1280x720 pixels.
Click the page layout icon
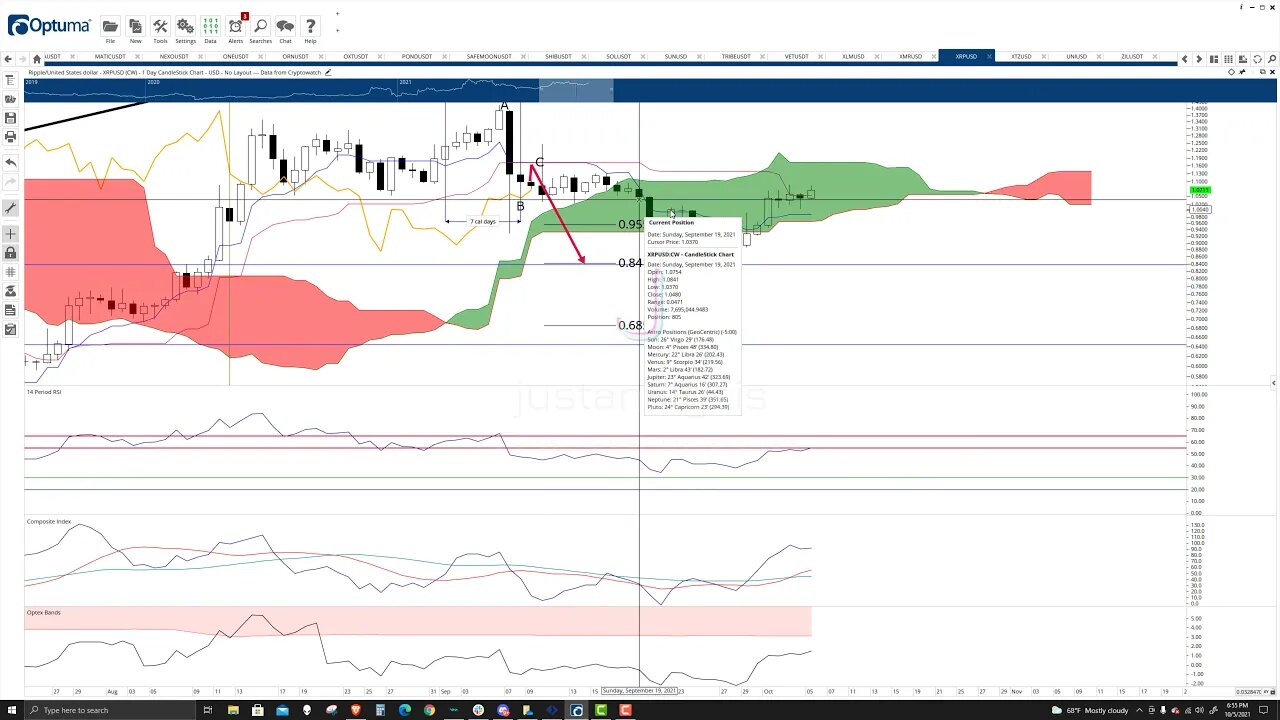(x=1214, y=59)
